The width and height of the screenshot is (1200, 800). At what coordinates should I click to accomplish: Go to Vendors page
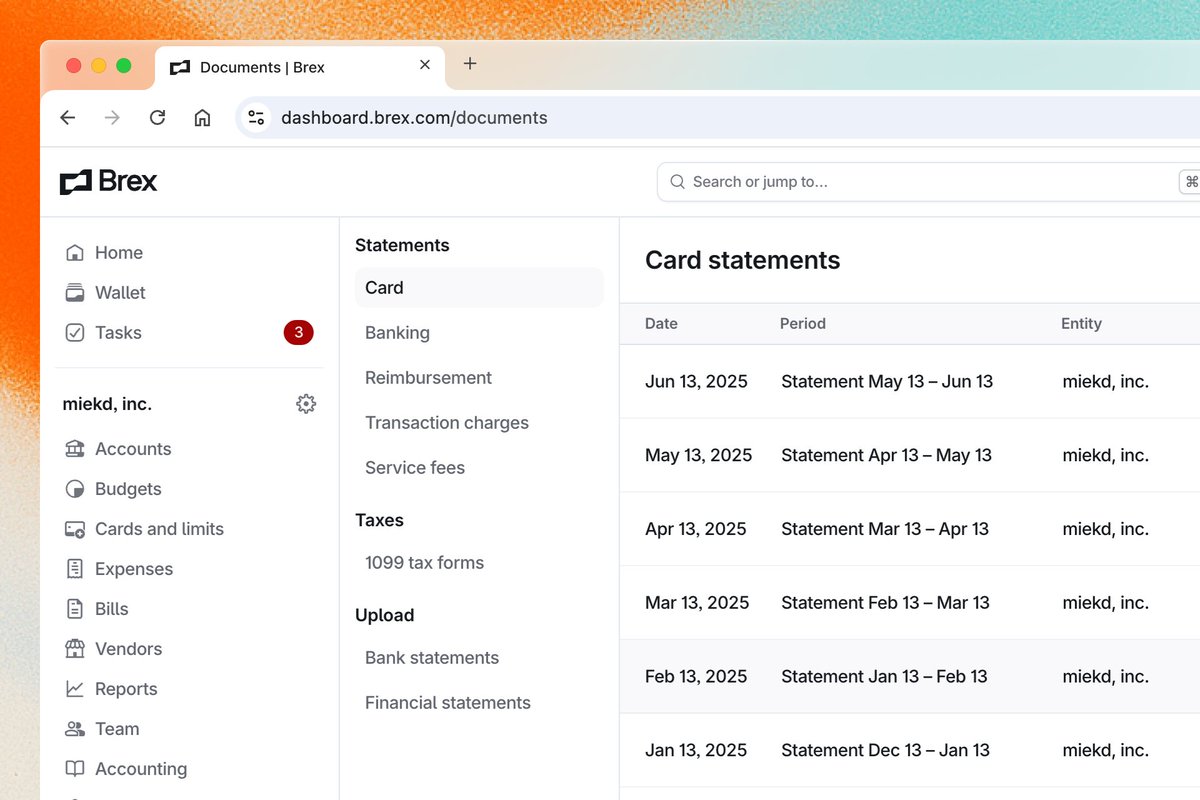[x=128, y=649]
